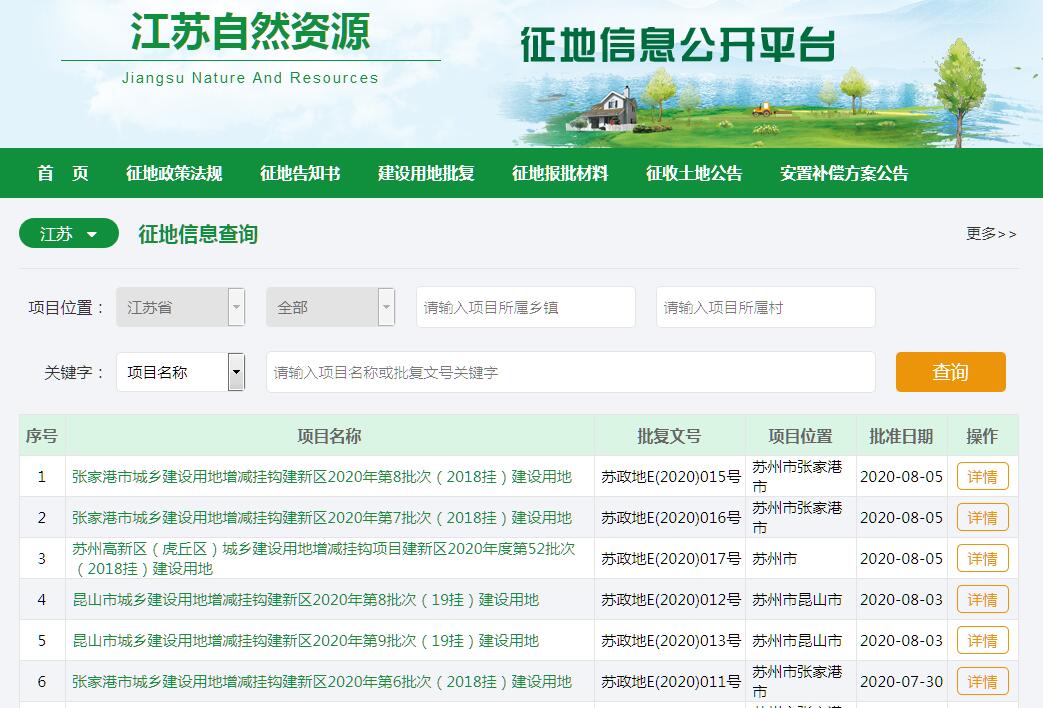Open 安置补偿方案公告 in the navigation bar
The width and height of the screenshot is (1043, 708).
coord(844,173)
